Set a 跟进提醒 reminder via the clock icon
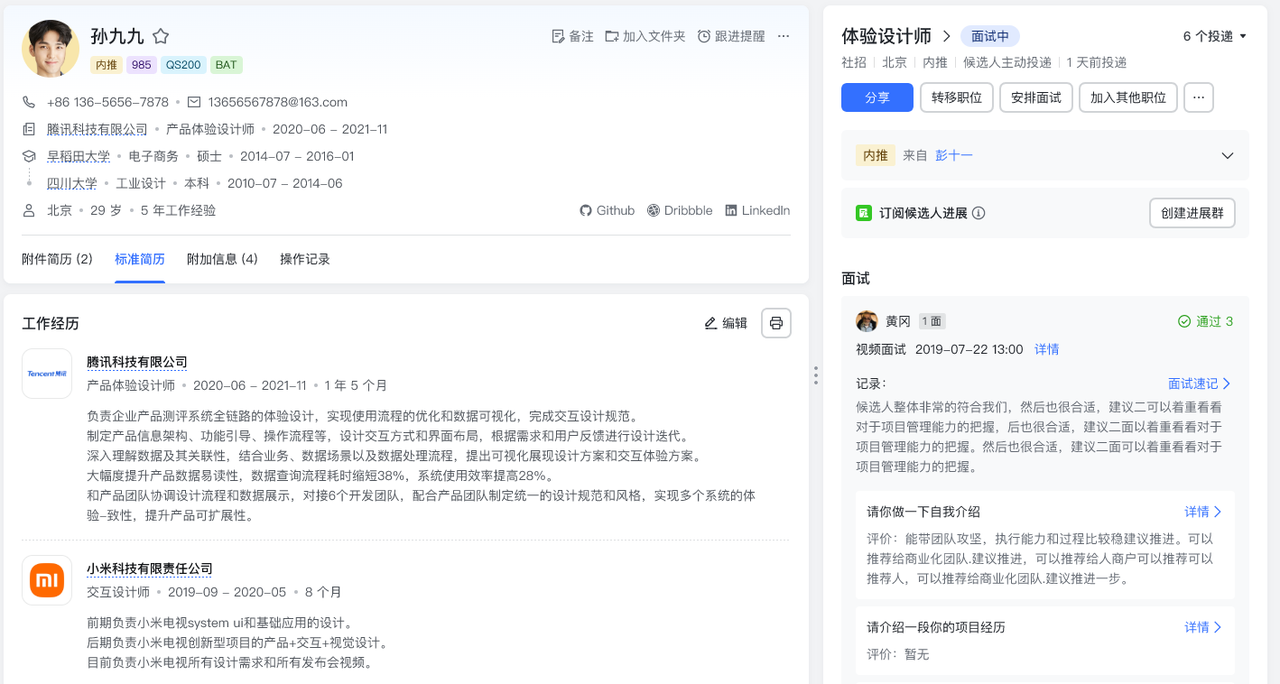This screenshot has width=1280, height=684. [x=704, y=36]
